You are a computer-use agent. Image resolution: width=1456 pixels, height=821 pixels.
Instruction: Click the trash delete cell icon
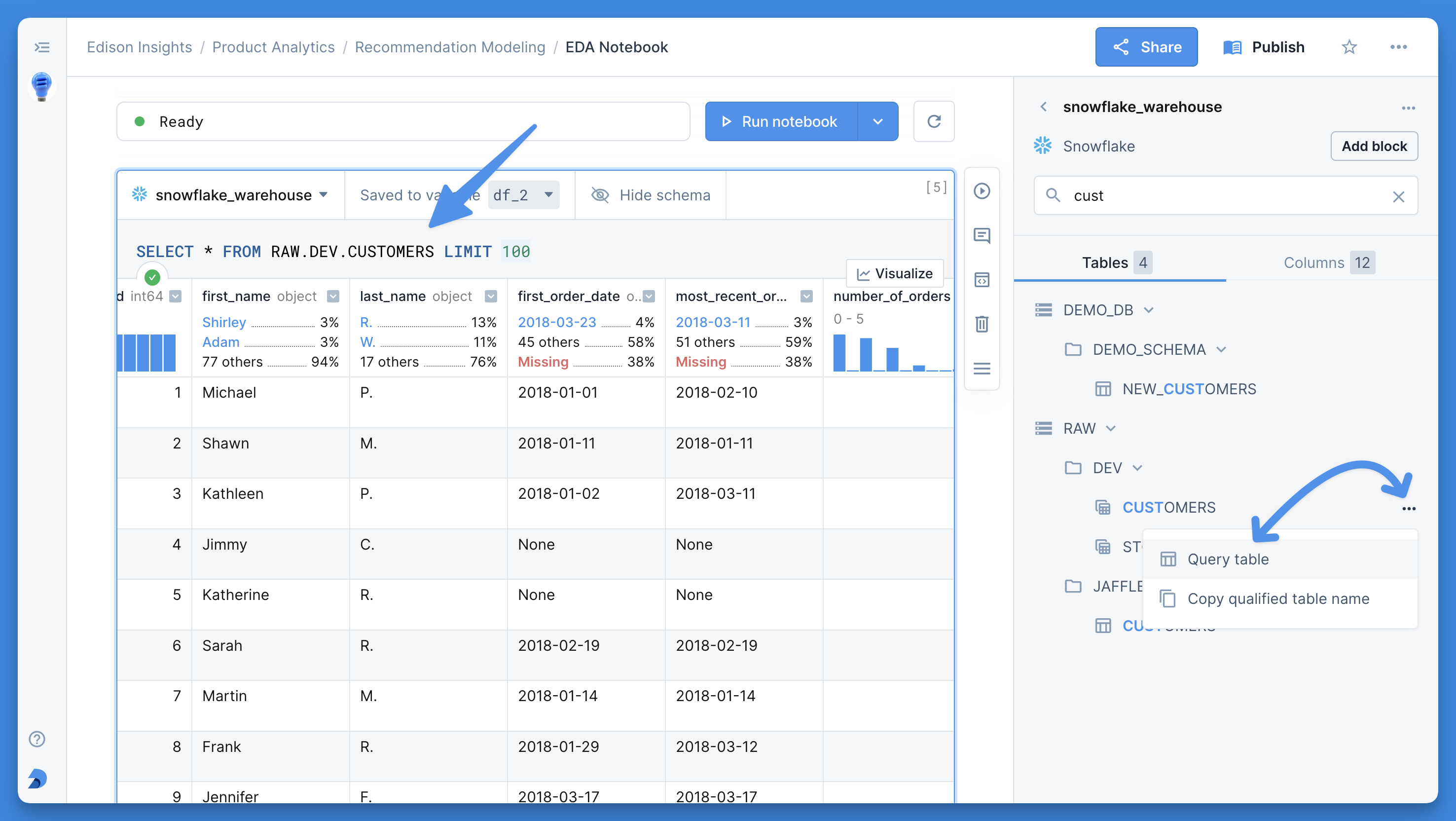[982, 324]
